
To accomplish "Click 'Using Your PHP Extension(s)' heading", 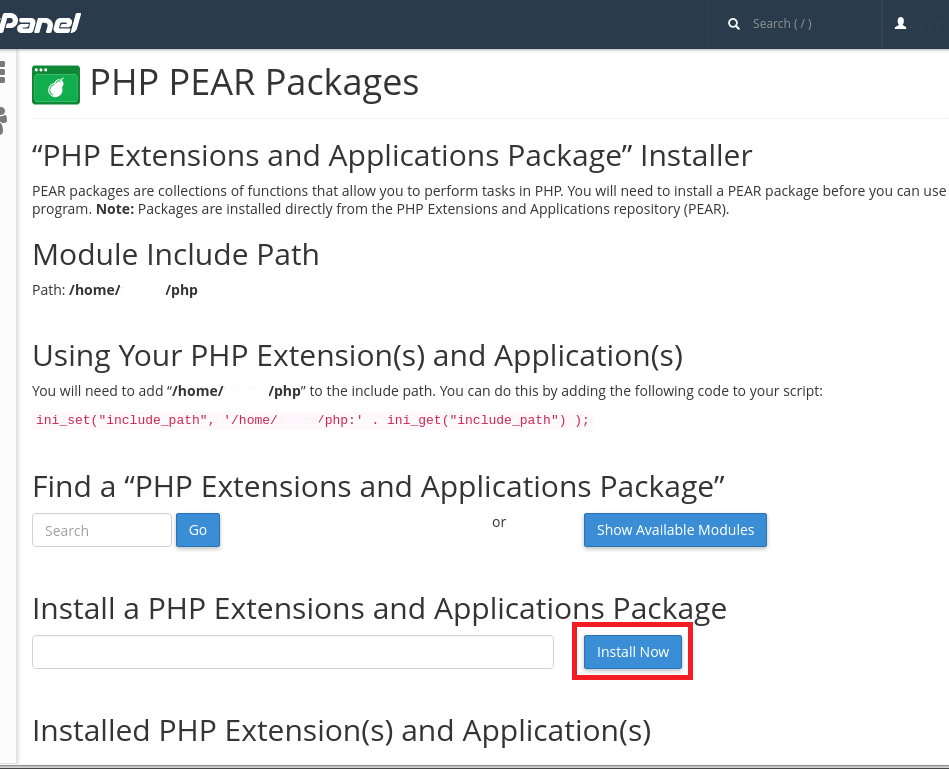I will coord(357,356).
